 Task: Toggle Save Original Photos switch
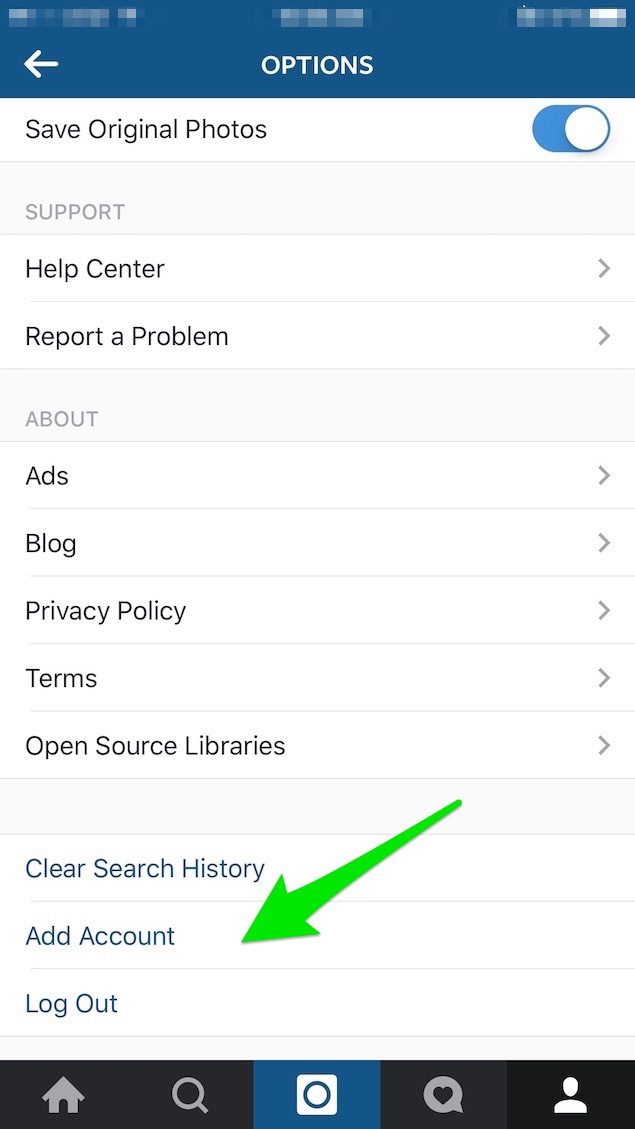pyautogui.click(x=571, y=129)
